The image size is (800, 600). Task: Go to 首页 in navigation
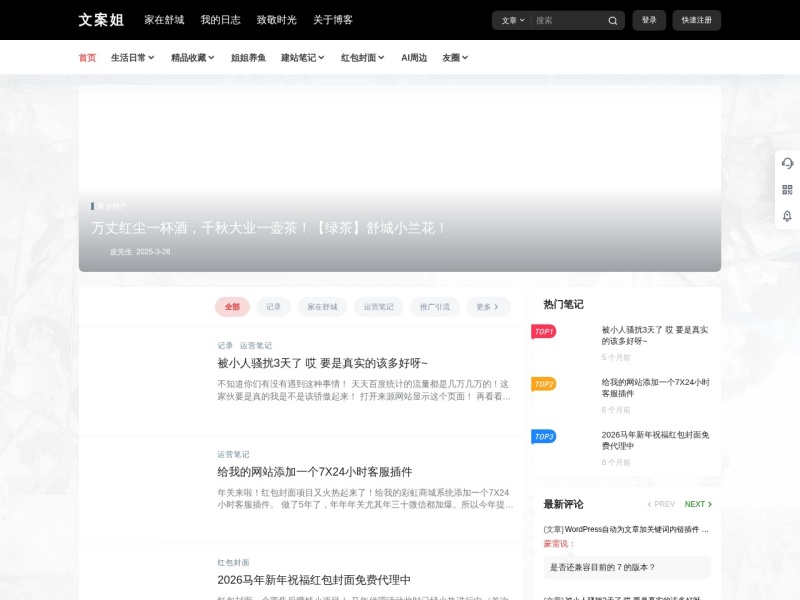[87, 58]
